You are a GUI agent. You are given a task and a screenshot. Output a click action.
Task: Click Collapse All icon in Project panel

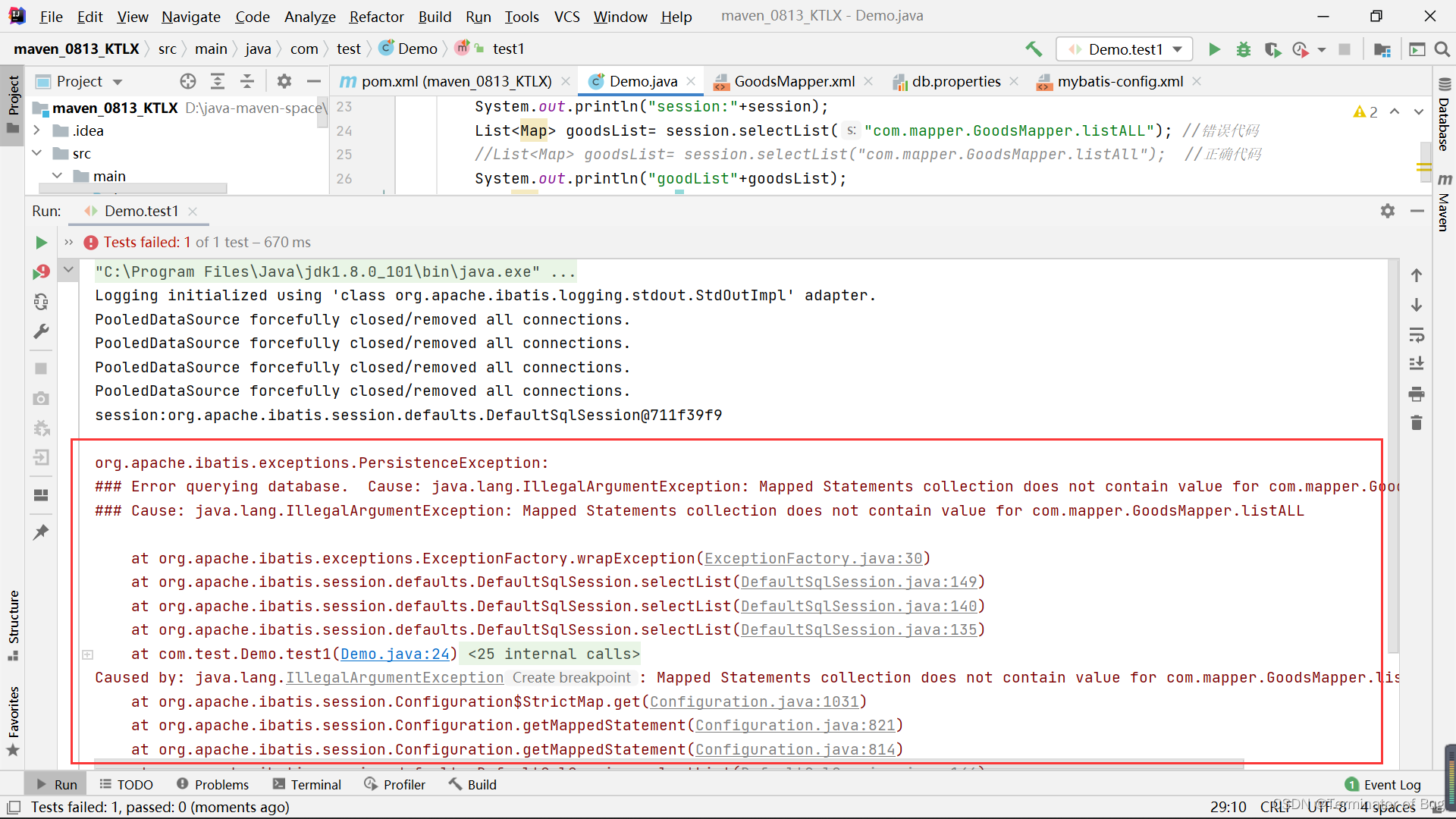click(247, 81)
